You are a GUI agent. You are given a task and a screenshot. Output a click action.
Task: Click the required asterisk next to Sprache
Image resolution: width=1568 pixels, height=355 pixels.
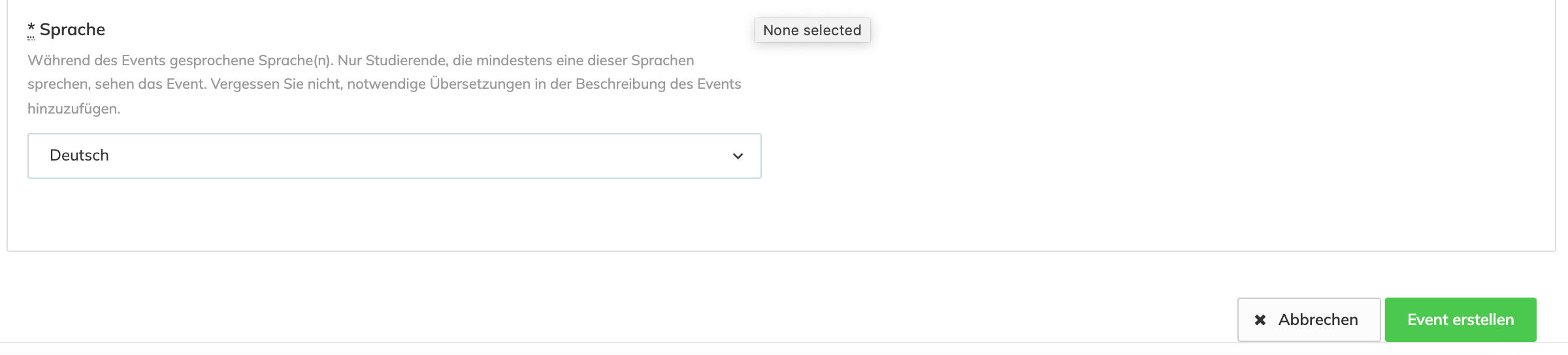pos(31,29)
